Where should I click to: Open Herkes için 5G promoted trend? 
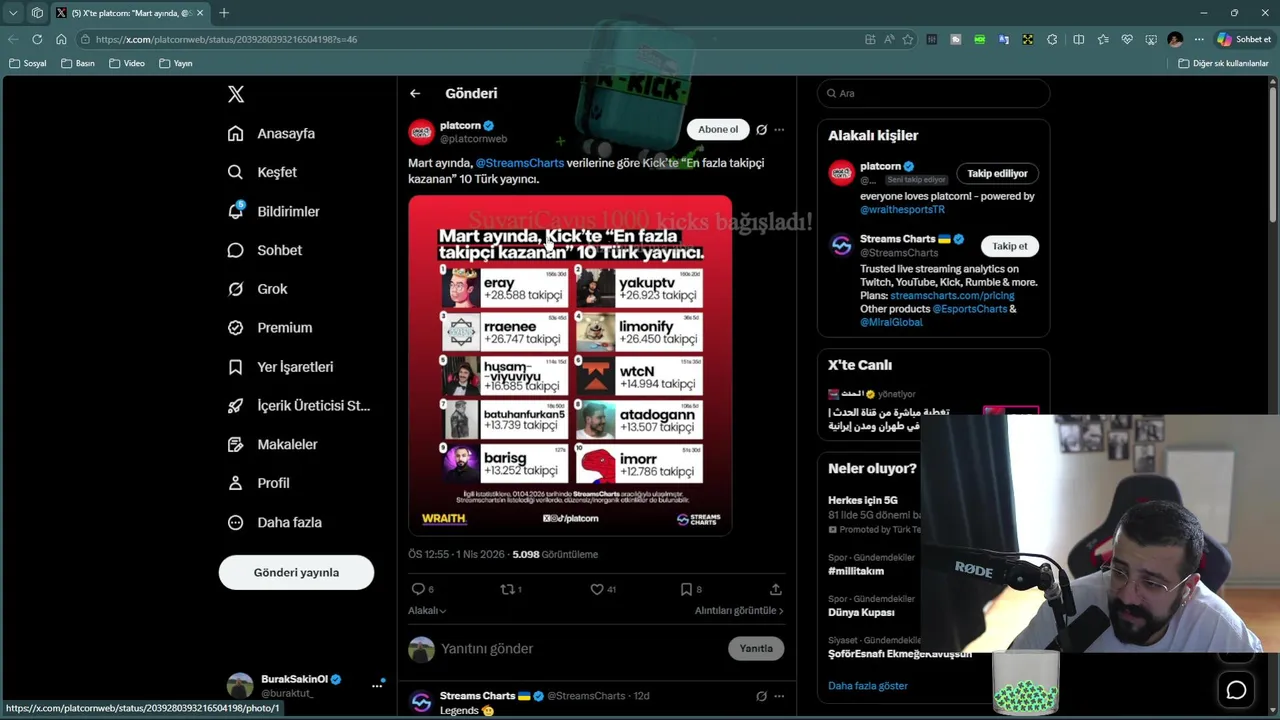863,500
